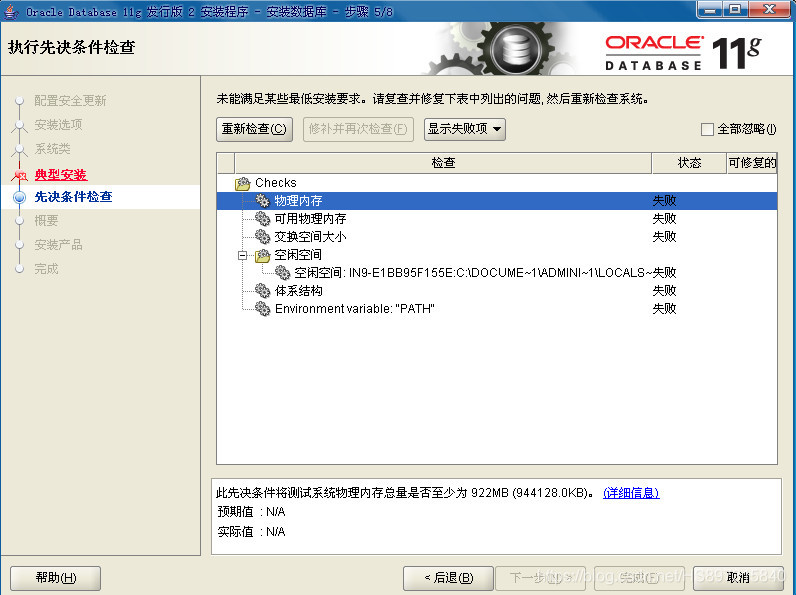
Task: Select 先决条件检查 step in sidebar
Action: pos(73,197)
